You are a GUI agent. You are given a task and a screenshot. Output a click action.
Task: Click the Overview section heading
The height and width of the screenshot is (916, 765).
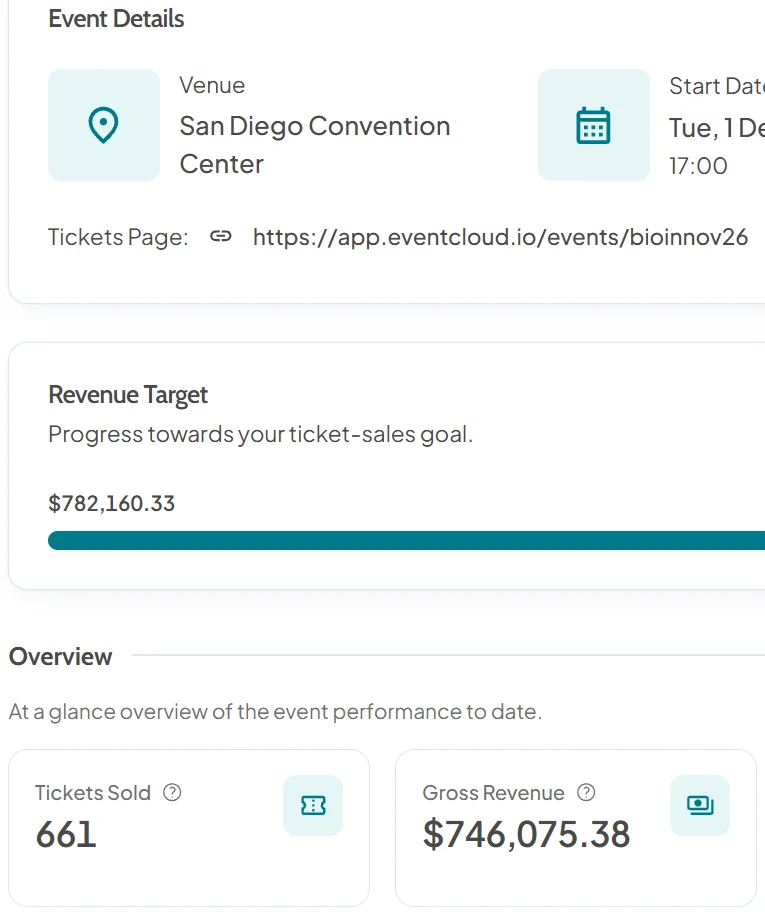(60, 657)
